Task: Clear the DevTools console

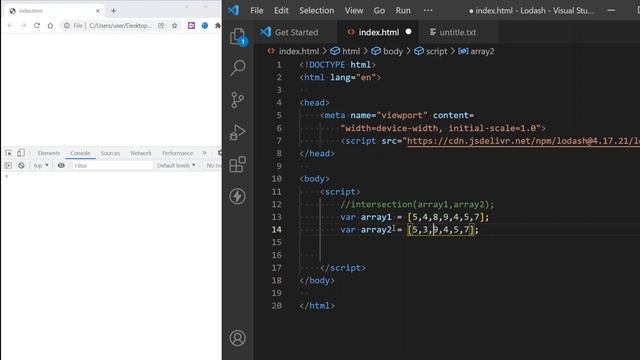Action: (x=21, y=165)
